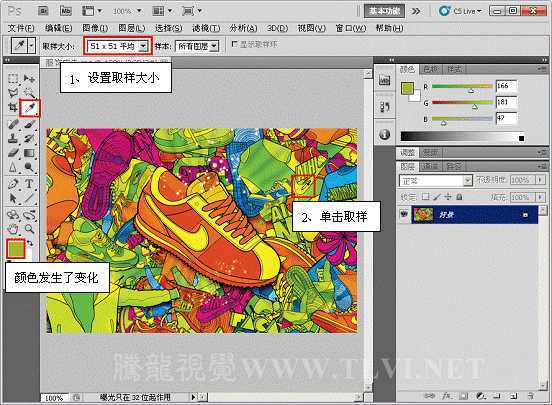The width and height of the screenshot is (552, 405).
Task: Enable the show sampling ring checkbox
Action: click(235, 44)
